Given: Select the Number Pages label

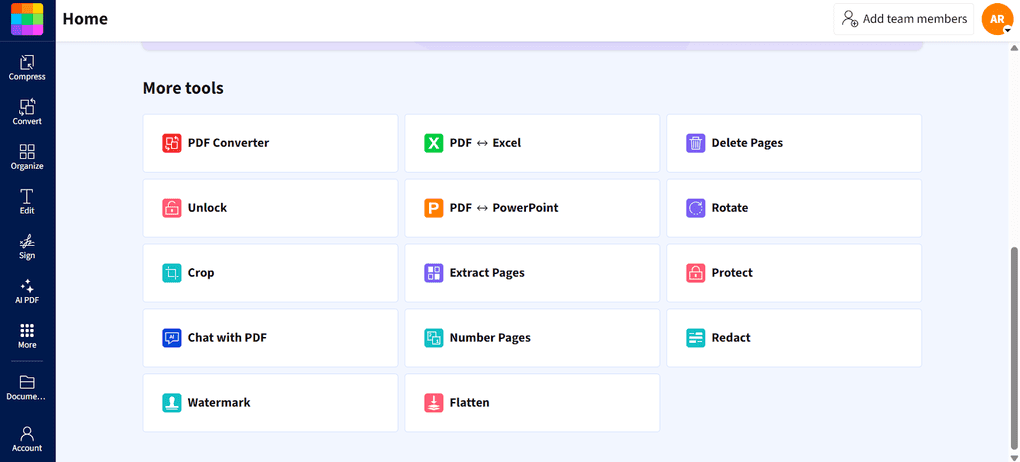Looking at the screenshot, I should [x=490, y=338].
